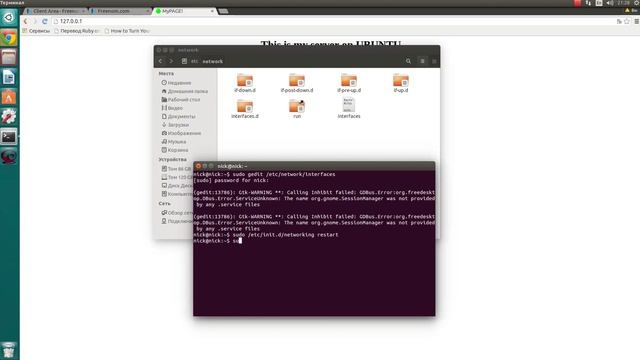Open a new Chrome tab
Screen dimensions: 640x360
pyautogui.click(x=223, y=11)
